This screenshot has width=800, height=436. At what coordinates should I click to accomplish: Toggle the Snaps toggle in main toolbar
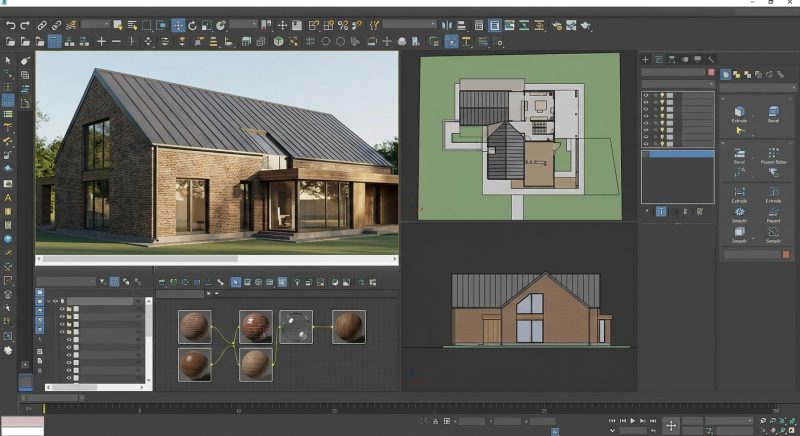pos(314,25)
